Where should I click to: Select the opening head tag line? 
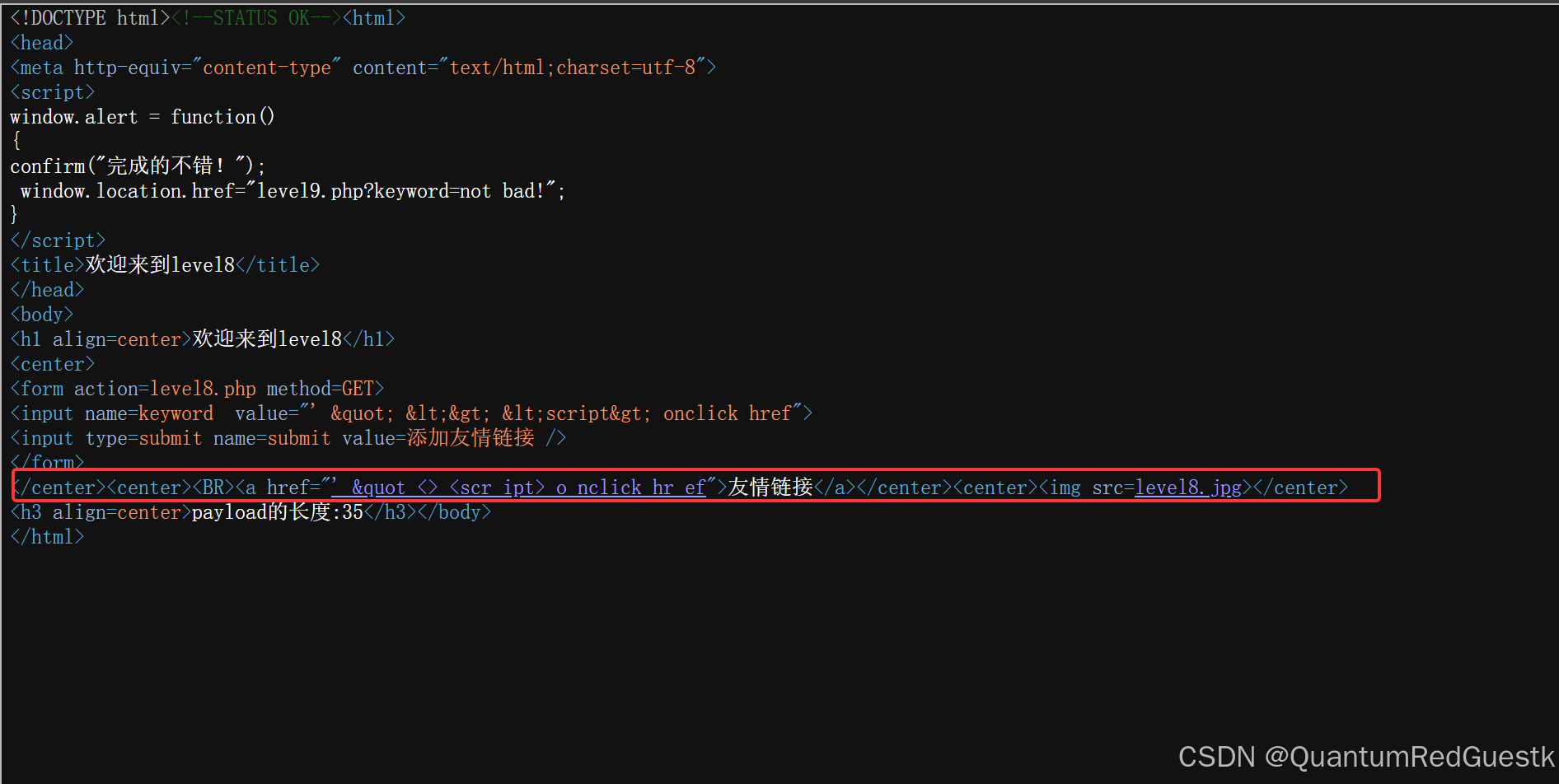tap(42, 43)
